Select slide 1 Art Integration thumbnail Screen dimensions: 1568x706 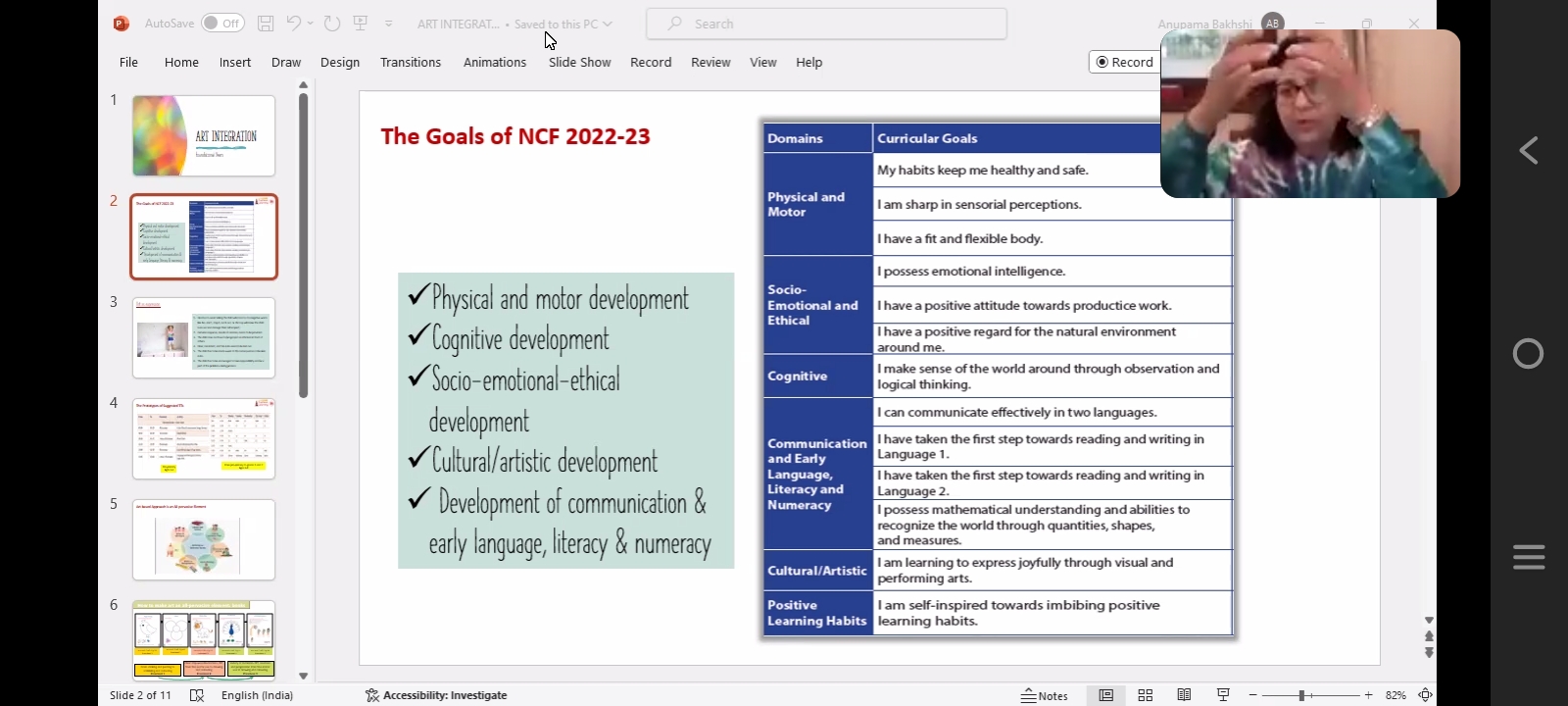[204, 135]
